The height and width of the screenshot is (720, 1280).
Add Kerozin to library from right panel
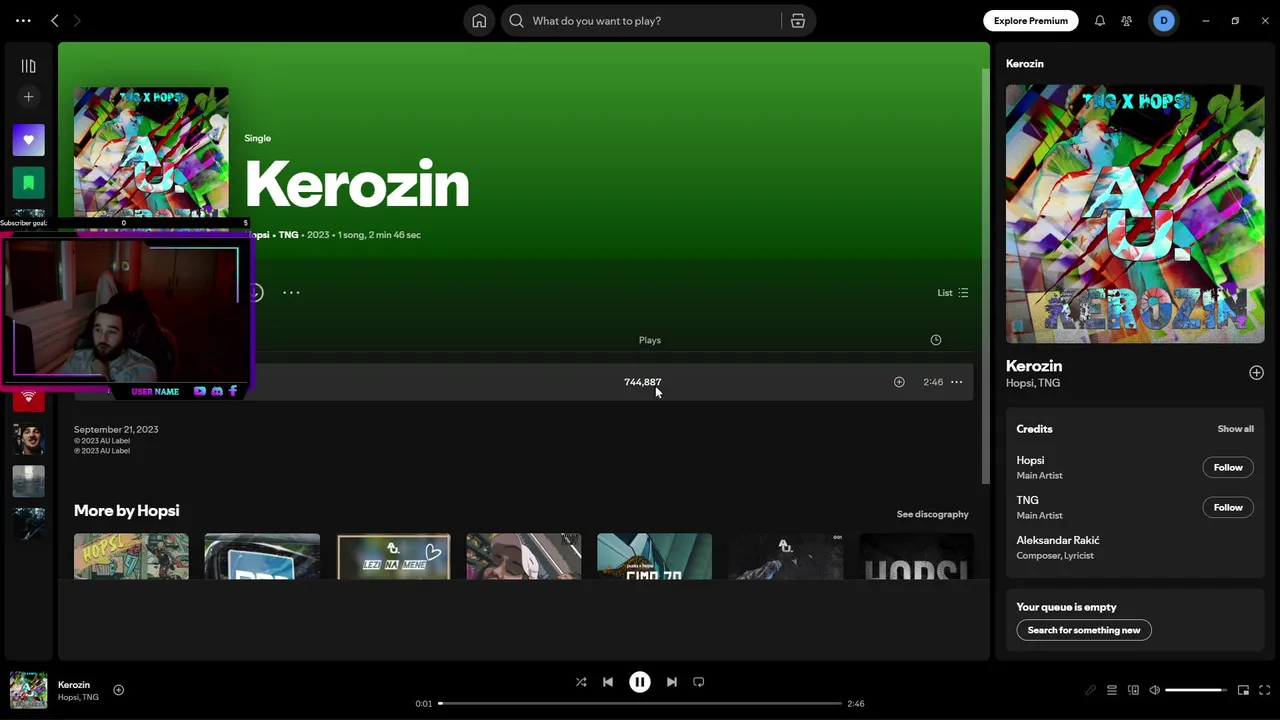coord(1256,373)
